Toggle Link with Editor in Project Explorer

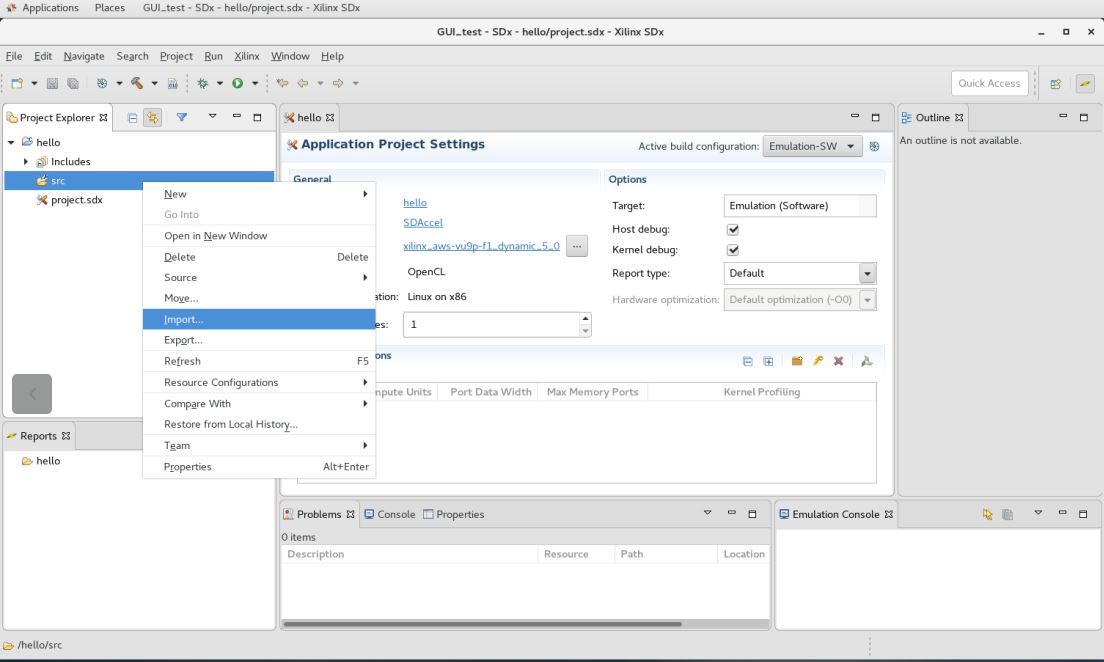152,118
